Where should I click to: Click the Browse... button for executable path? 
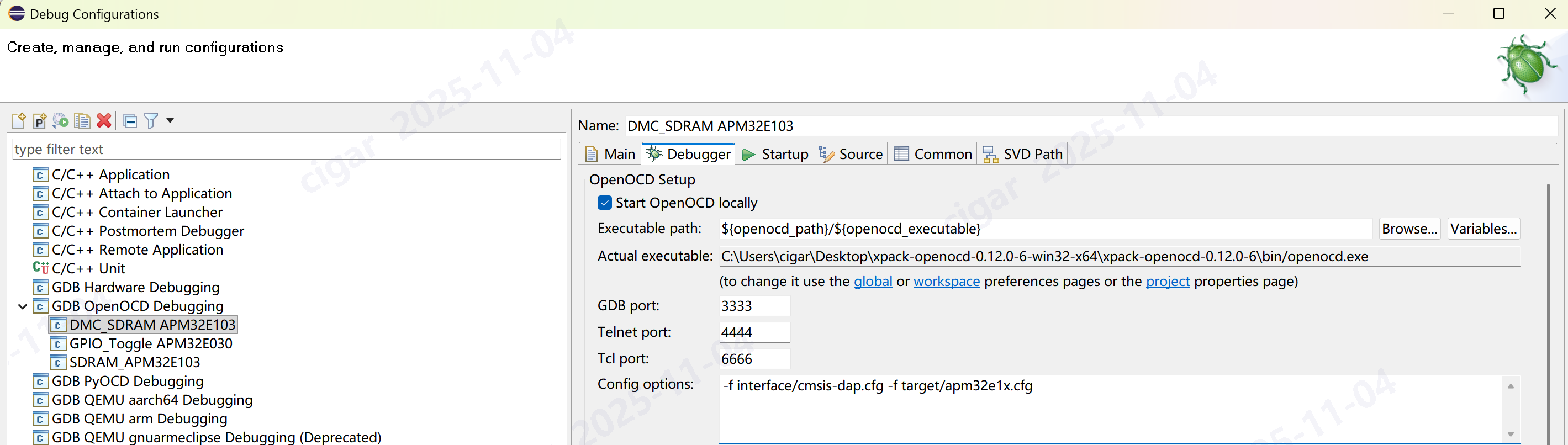click(x=1408, y=229)
